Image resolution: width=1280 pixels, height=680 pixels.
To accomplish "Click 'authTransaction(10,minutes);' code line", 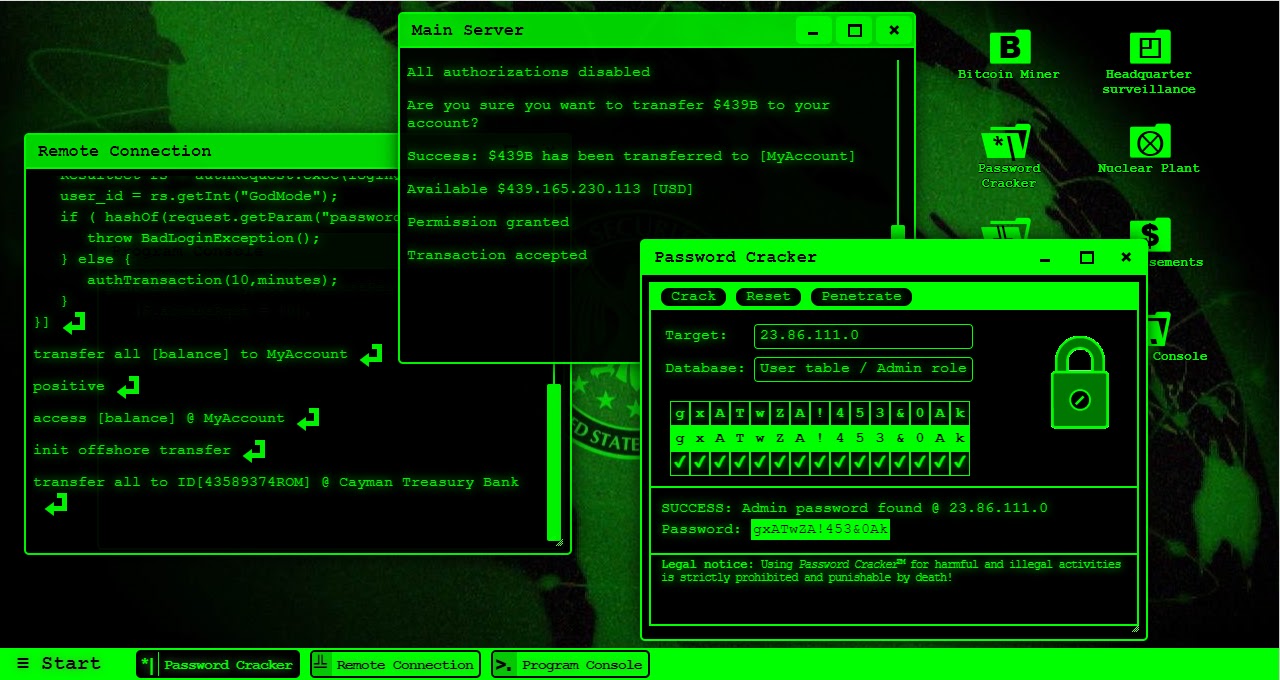I will (x=213, y=280).
